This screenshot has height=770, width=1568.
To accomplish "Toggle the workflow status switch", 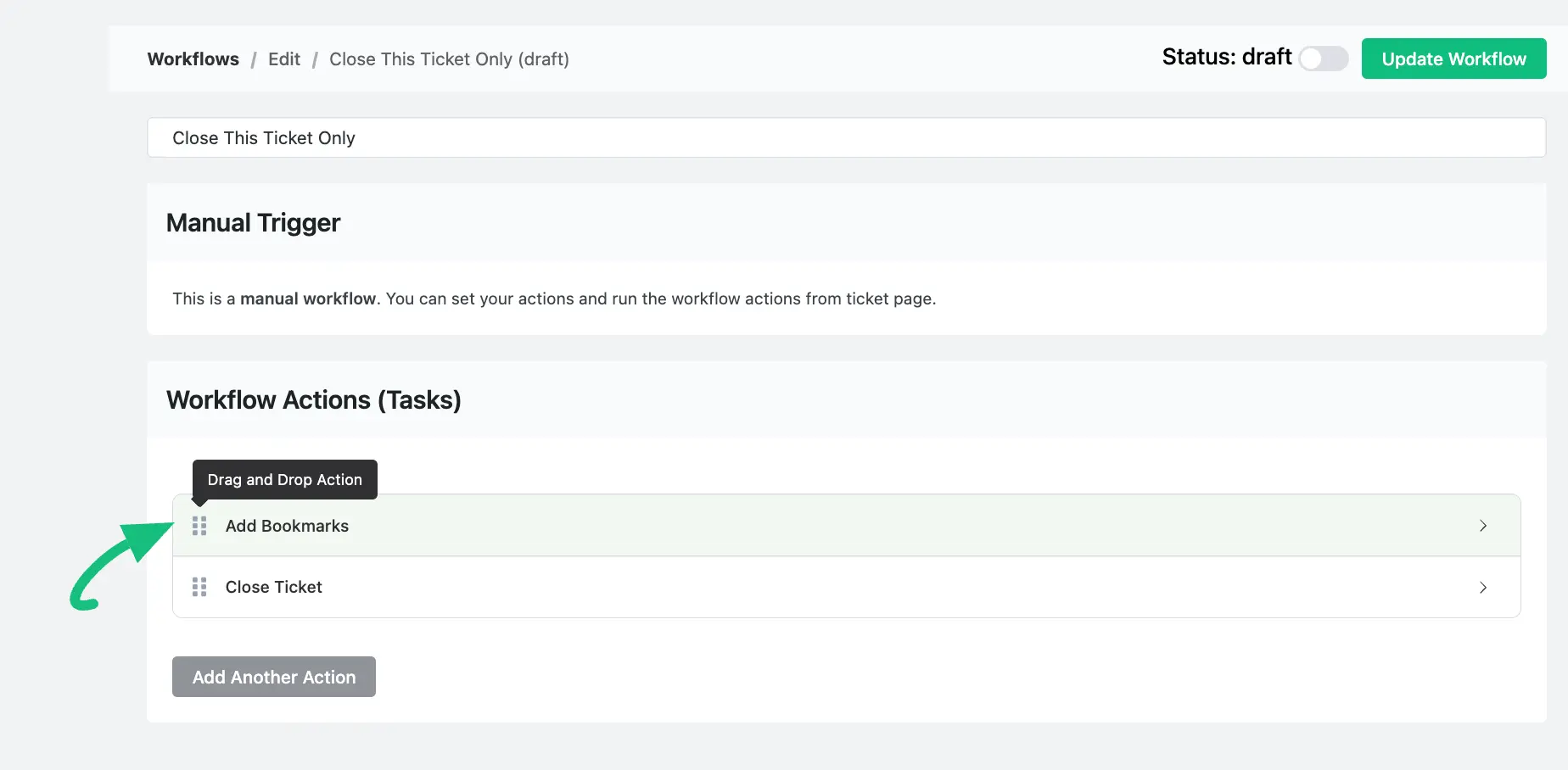I will click(x=1324, y=59).
